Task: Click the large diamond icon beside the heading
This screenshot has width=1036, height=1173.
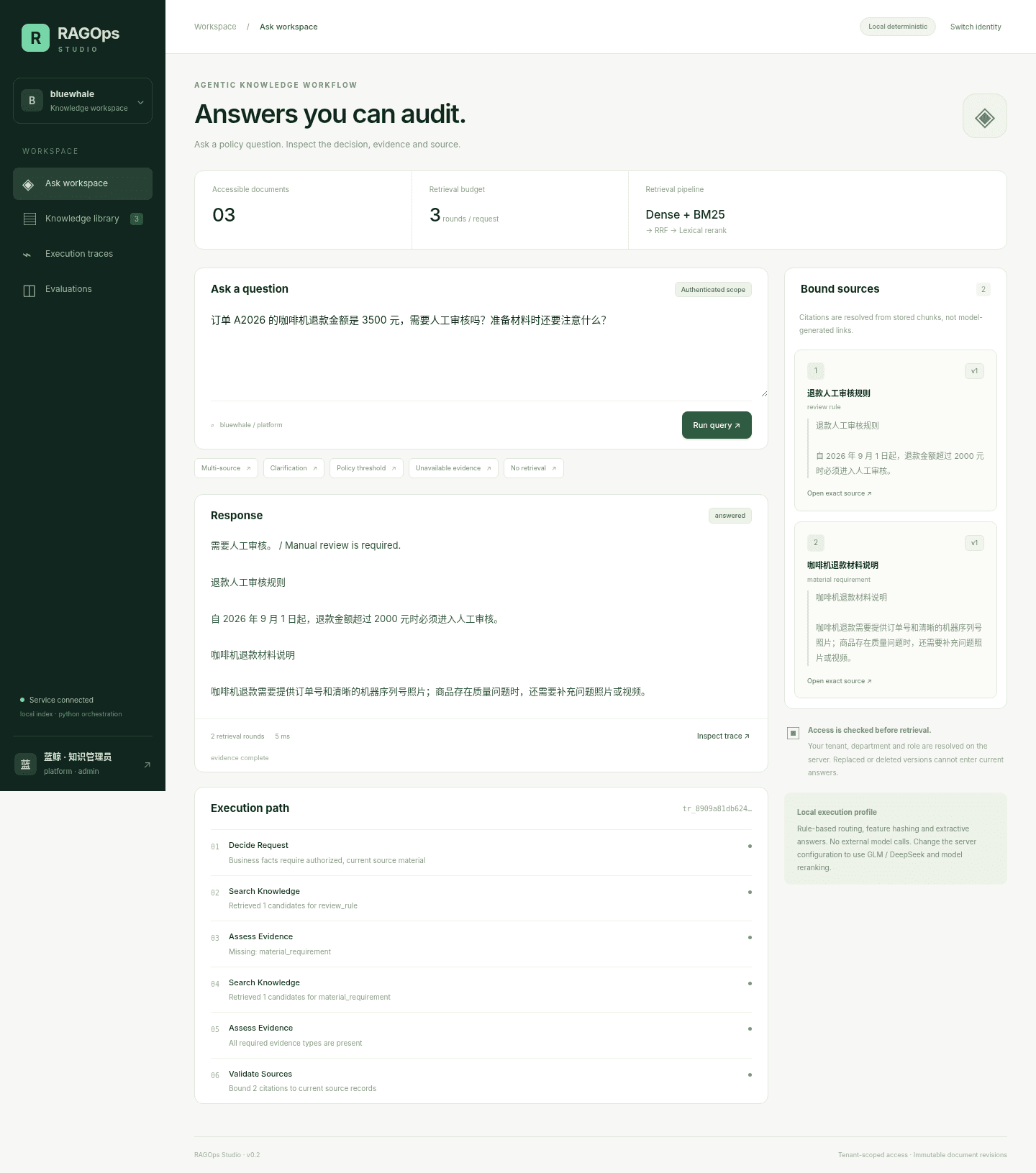Action: pyautogui.click(x=985, y=116)
